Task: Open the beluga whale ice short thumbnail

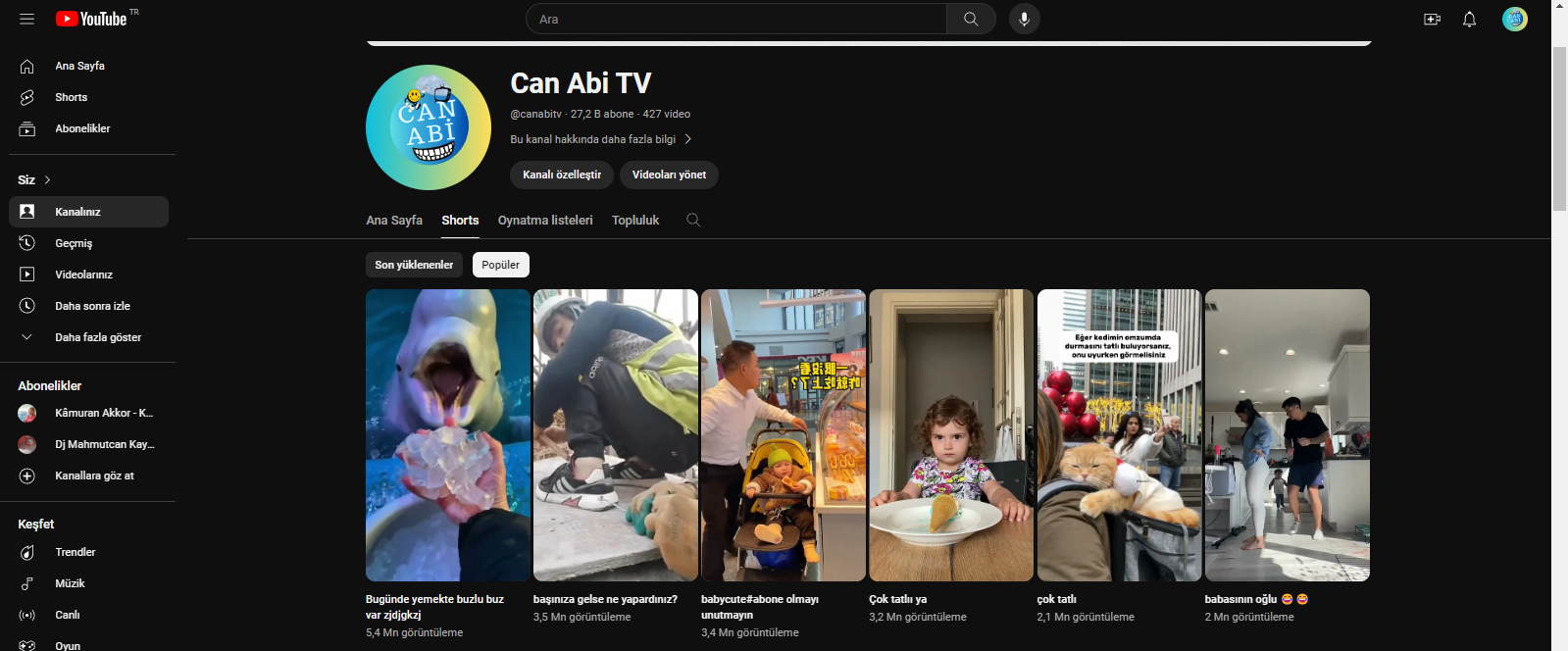Action: pyautogui.click(x=448, y=435)
